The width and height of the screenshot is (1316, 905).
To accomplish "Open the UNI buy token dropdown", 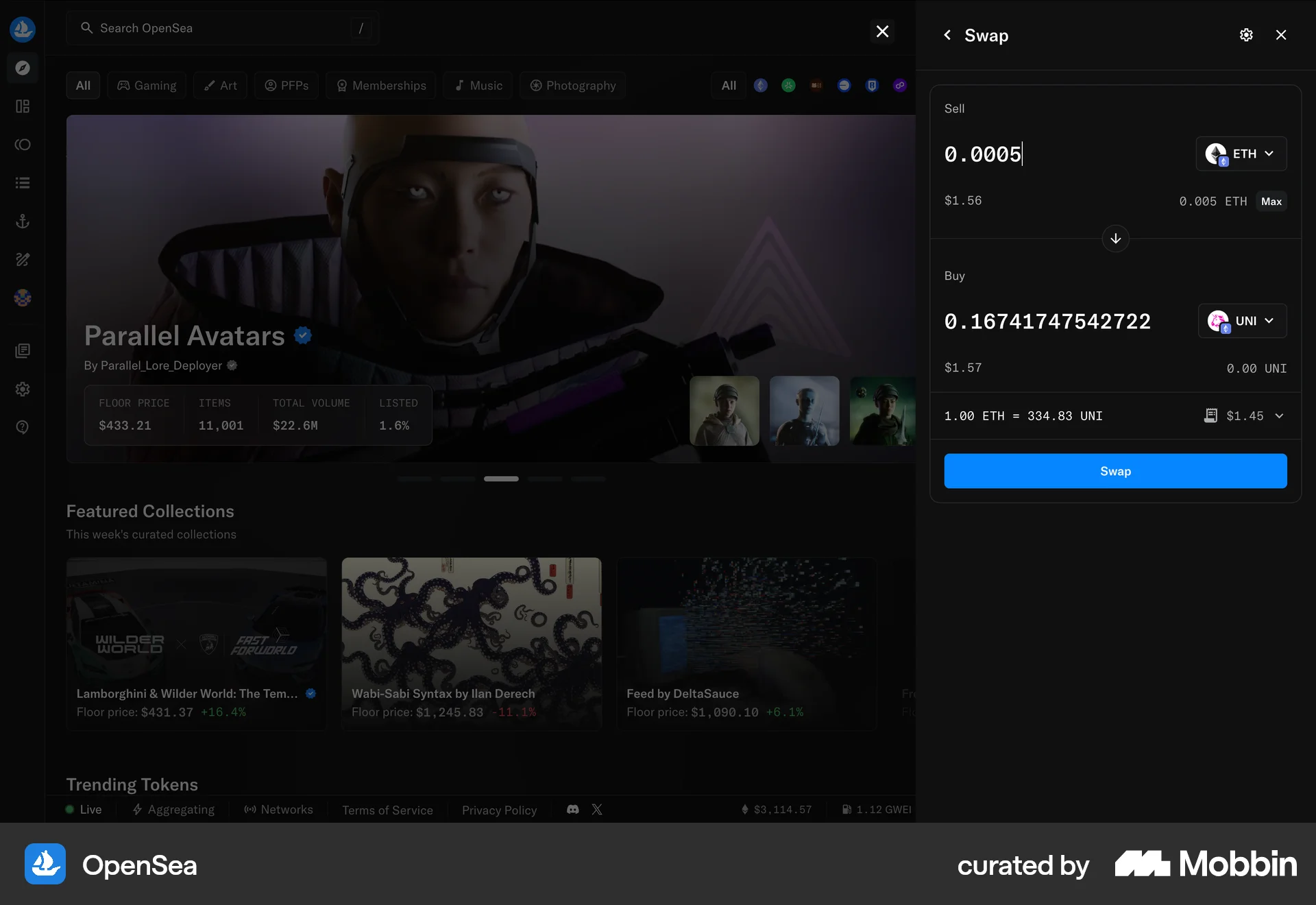I will 1242,320.
